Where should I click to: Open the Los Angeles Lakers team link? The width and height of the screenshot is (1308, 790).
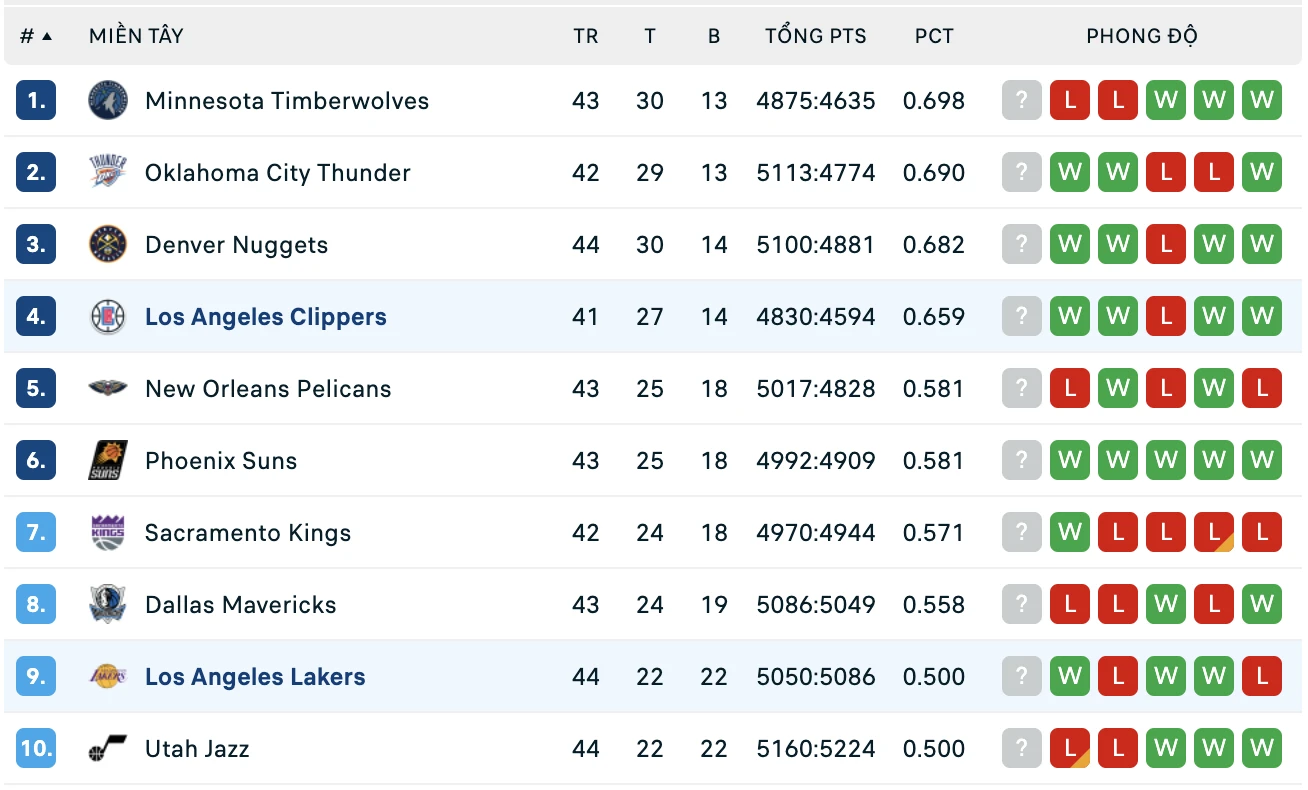(x=255, y=677)
